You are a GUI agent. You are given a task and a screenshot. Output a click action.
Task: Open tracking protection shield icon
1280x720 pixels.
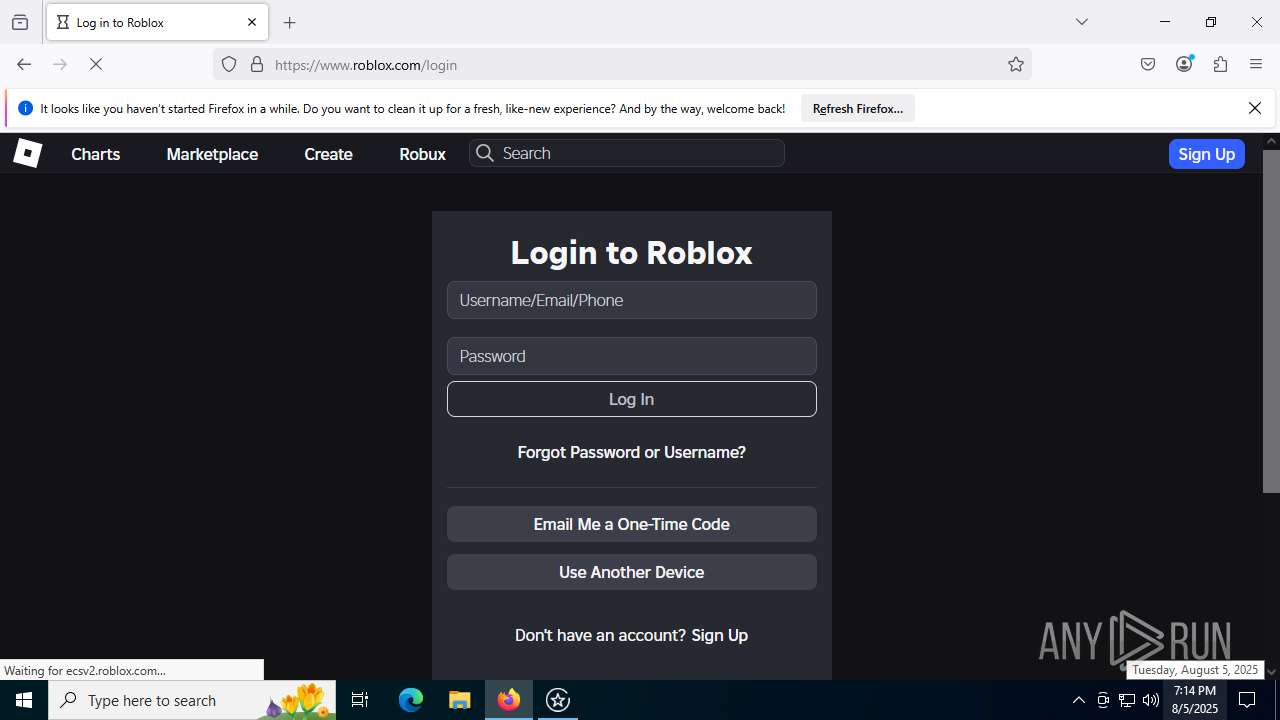coord(229,64)
